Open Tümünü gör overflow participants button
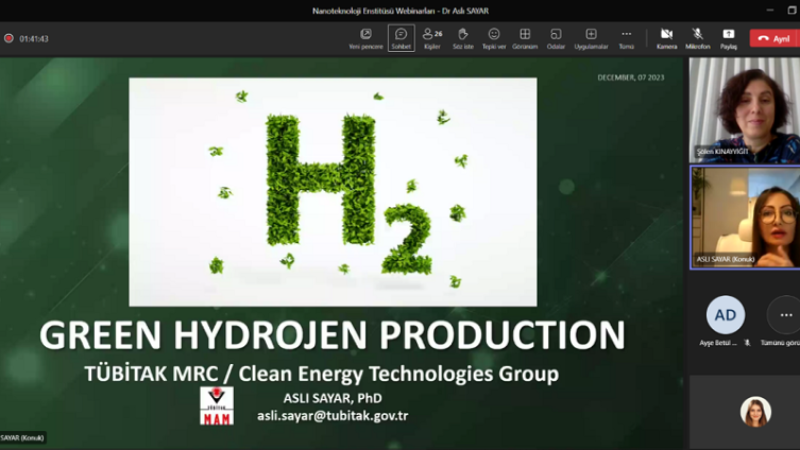 786,315
